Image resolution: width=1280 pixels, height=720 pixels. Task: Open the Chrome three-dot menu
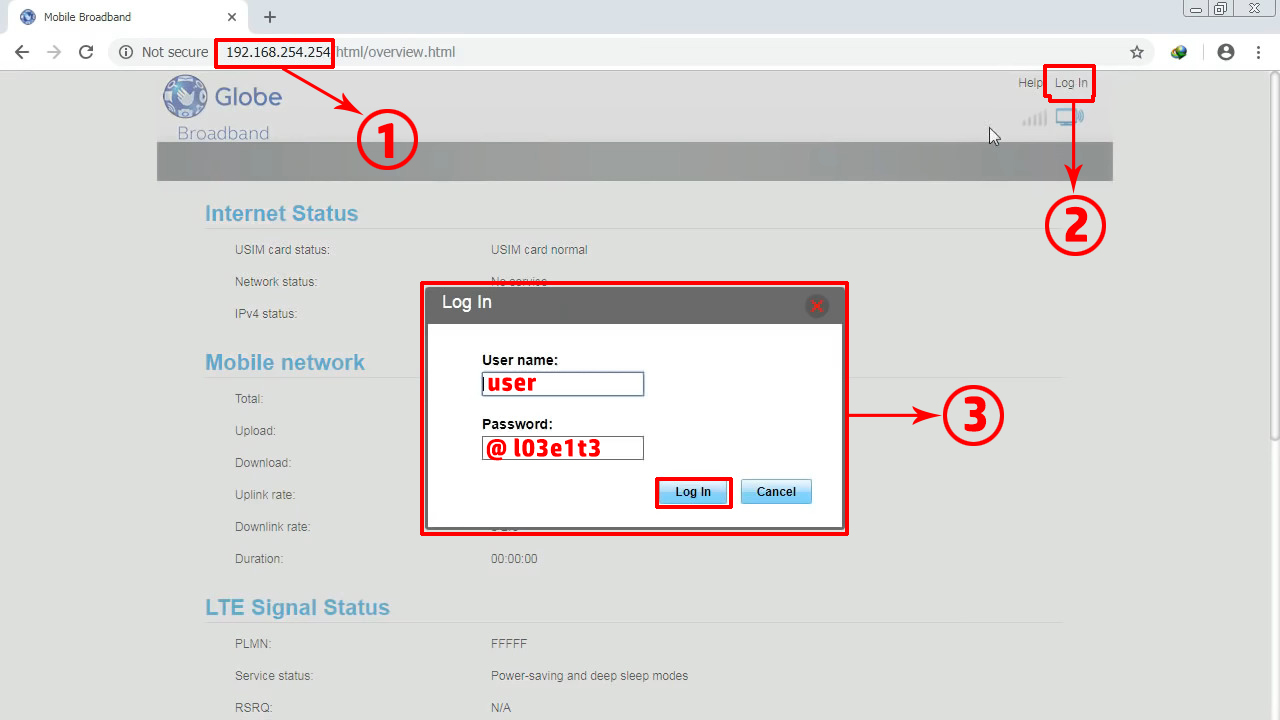(1258, 52)
